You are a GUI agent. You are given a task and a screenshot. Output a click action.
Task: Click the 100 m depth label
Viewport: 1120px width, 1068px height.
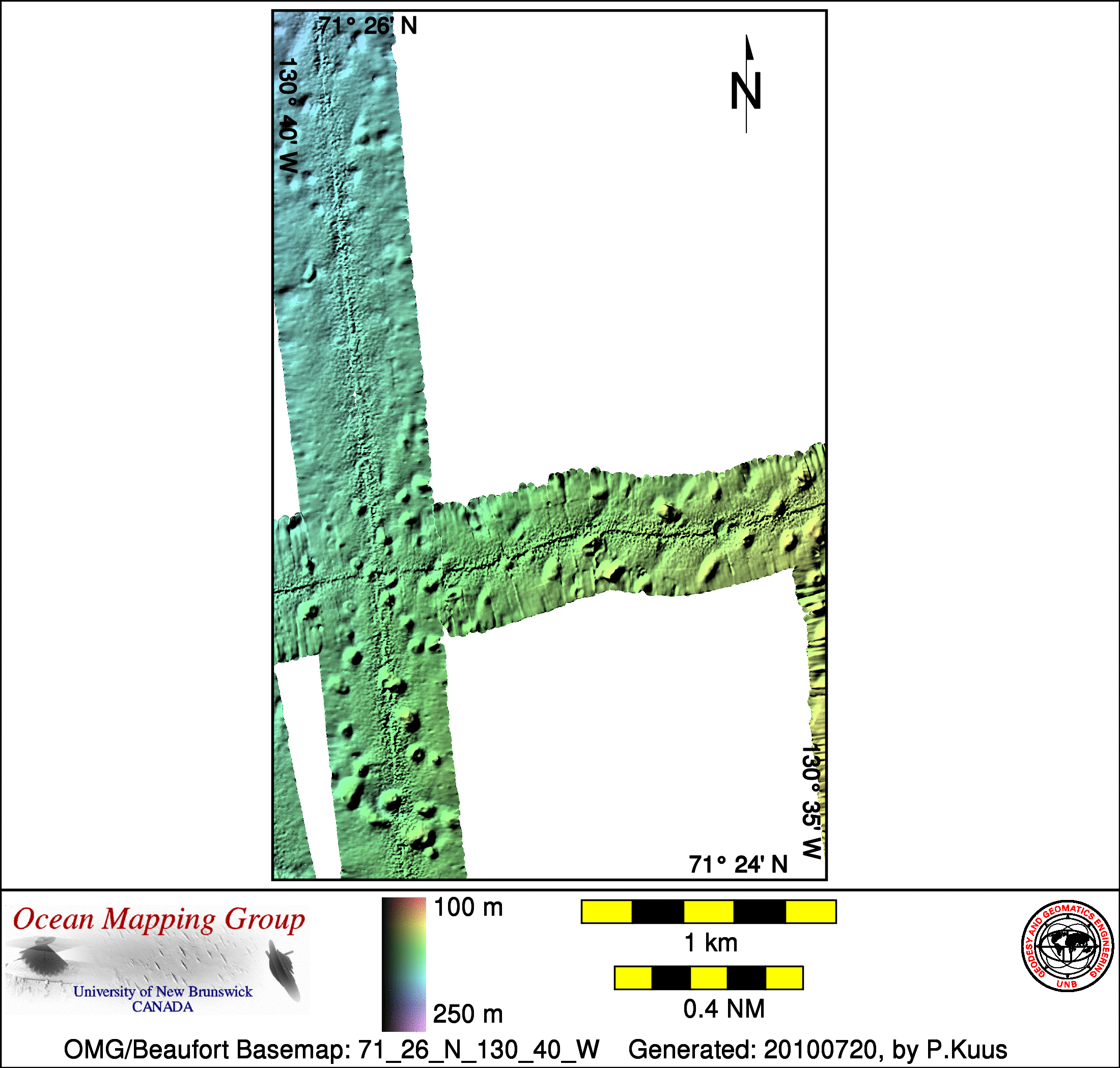[x=468, y=907]
